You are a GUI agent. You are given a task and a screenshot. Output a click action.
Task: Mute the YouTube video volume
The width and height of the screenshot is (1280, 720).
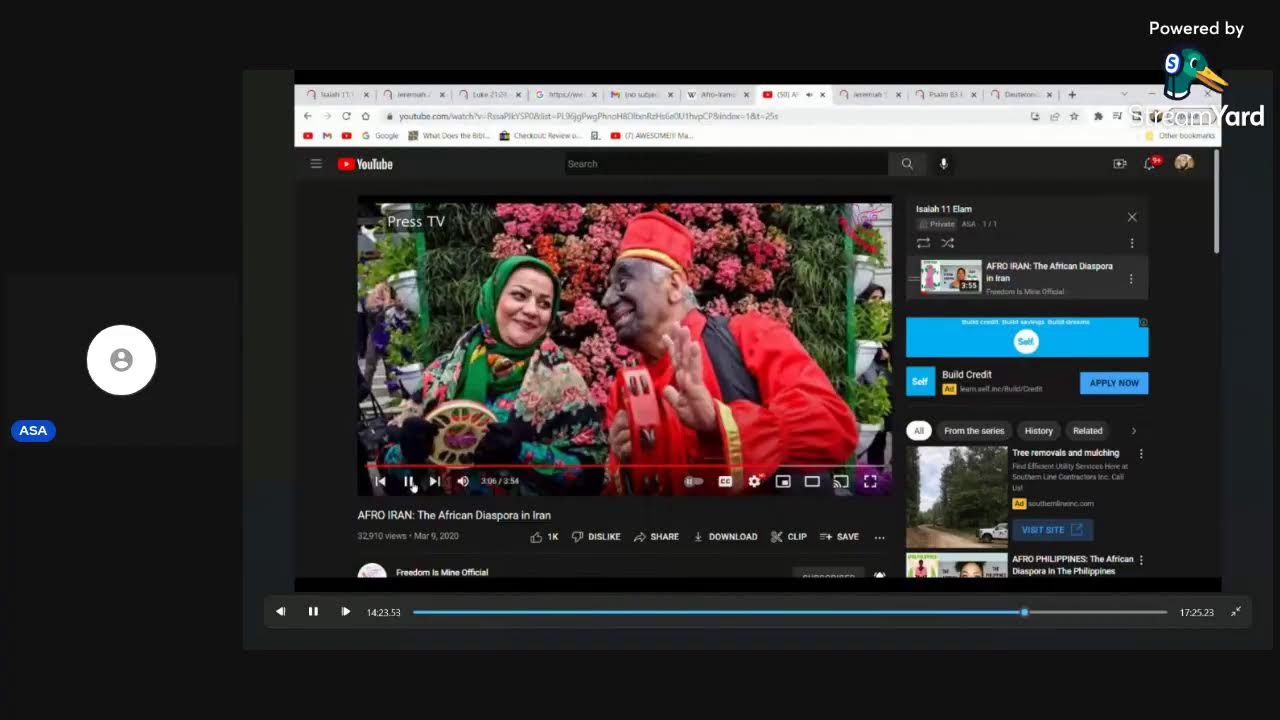coord(463,481)
